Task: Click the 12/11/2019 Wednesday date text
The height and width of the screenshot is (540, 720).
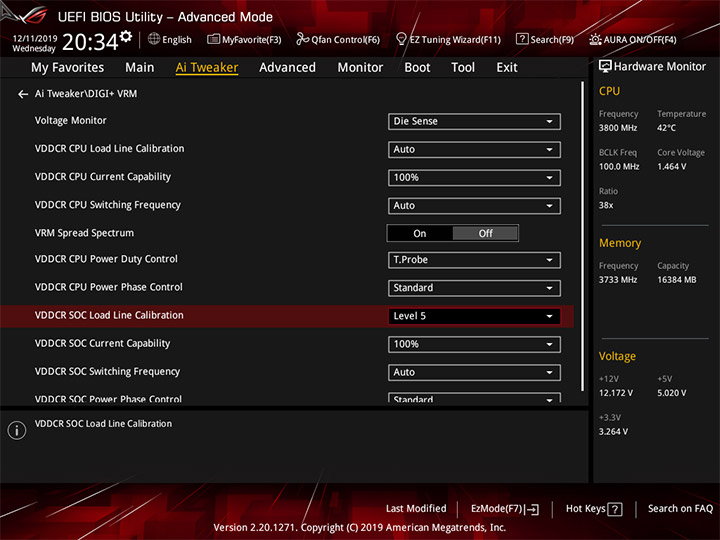Action: pos(34,44)
